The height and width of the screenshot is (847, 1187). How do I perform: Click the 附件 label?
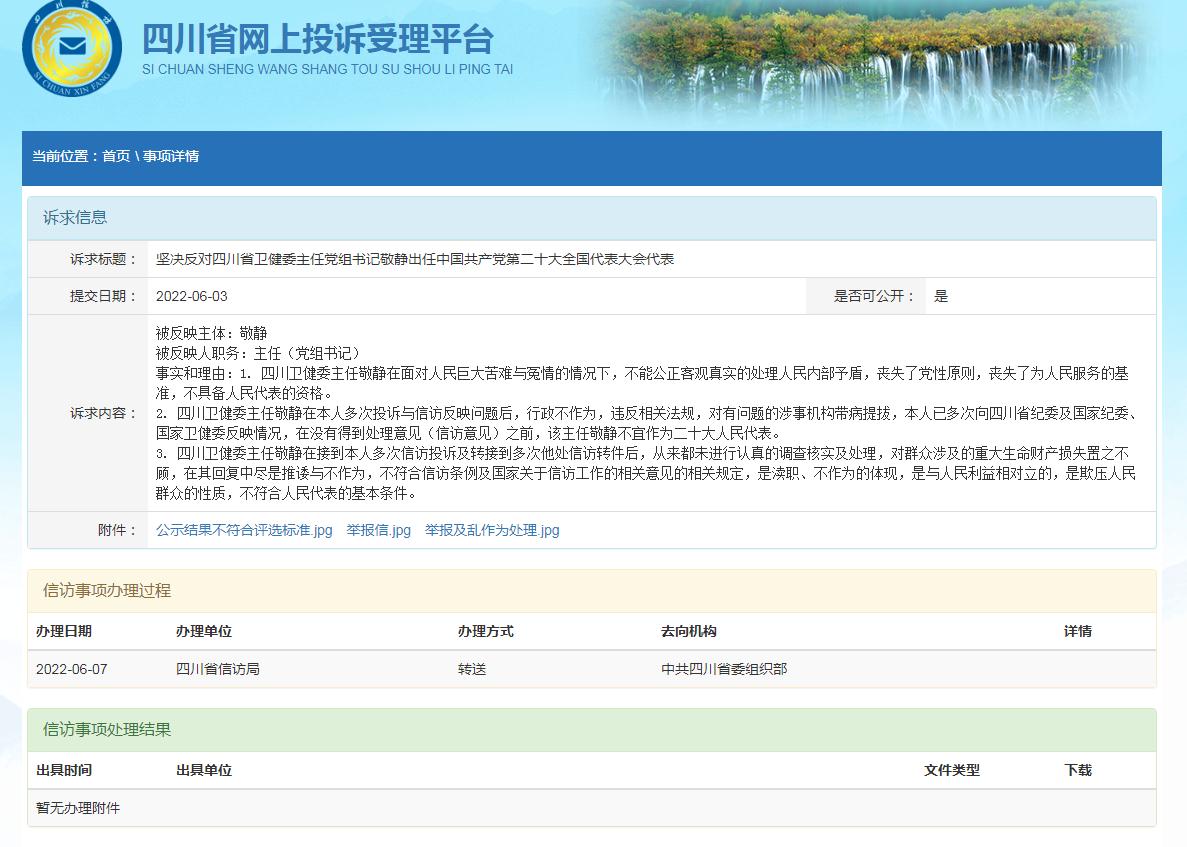click(117, 530)
